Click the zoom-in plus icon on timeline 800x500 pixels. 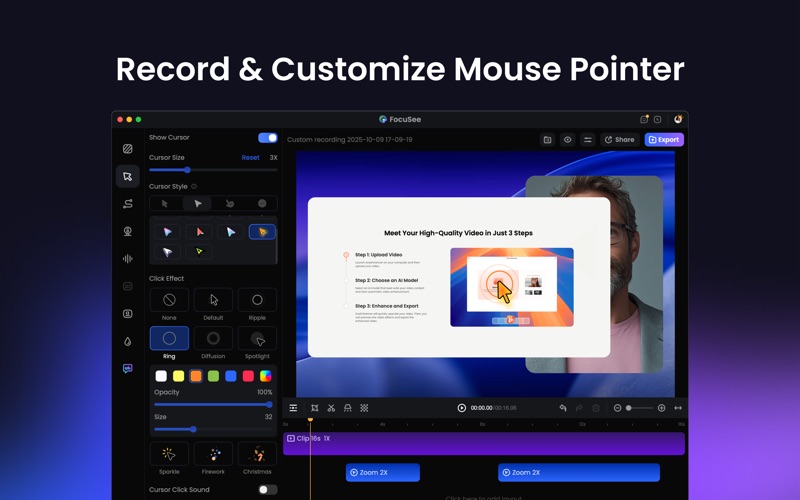661,408
